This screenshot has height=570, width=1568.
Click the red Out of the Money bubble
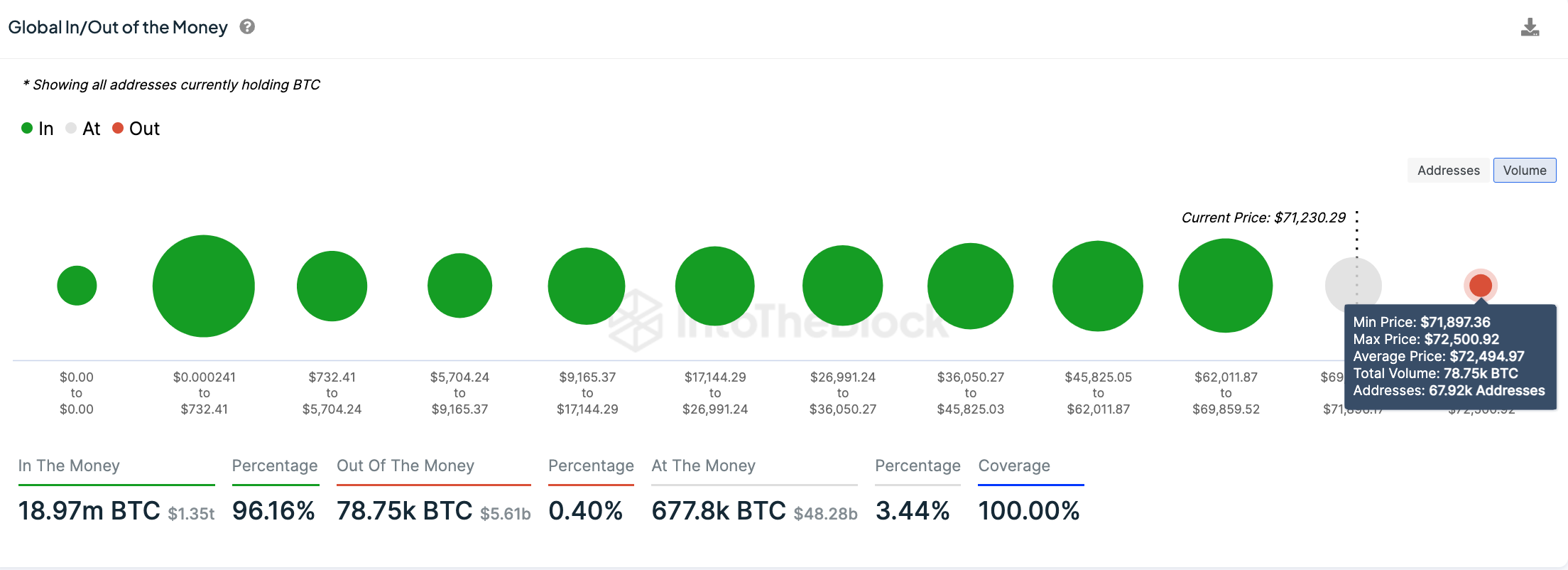[1481, 286]
